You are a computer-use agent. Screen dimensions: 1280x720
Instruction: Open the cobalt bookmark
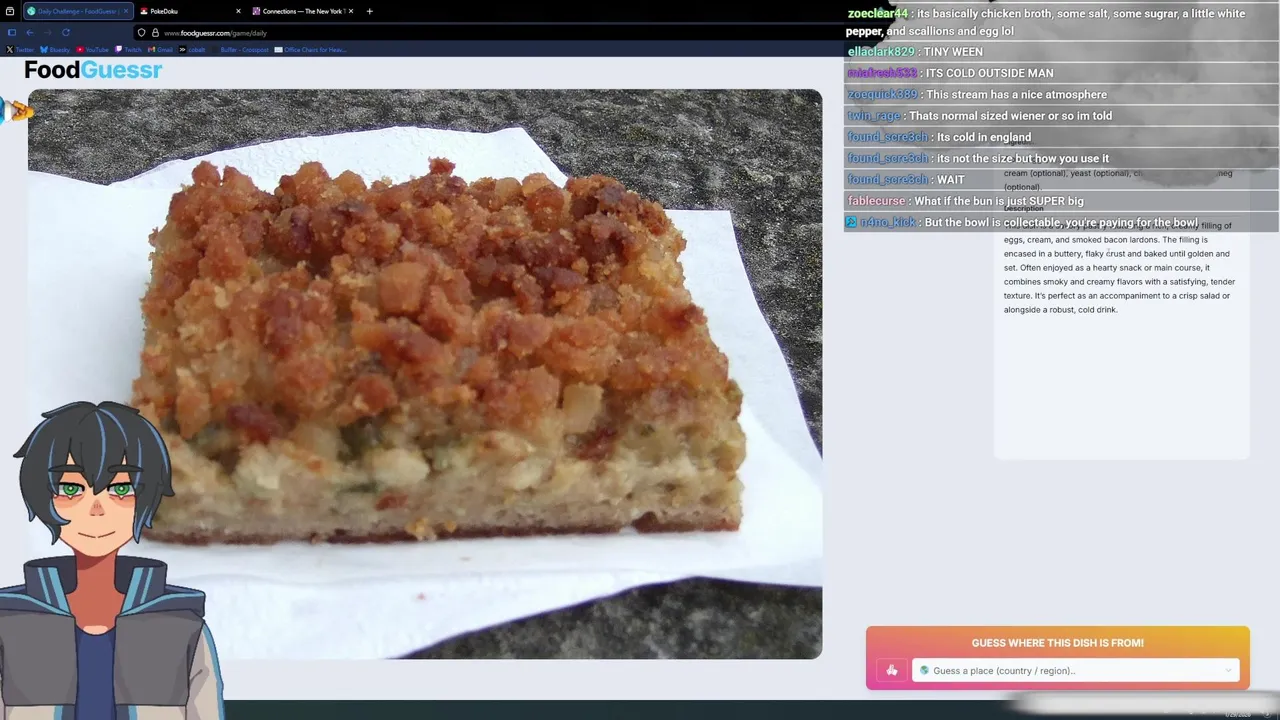pyautogui.click(x=193, y=49)
